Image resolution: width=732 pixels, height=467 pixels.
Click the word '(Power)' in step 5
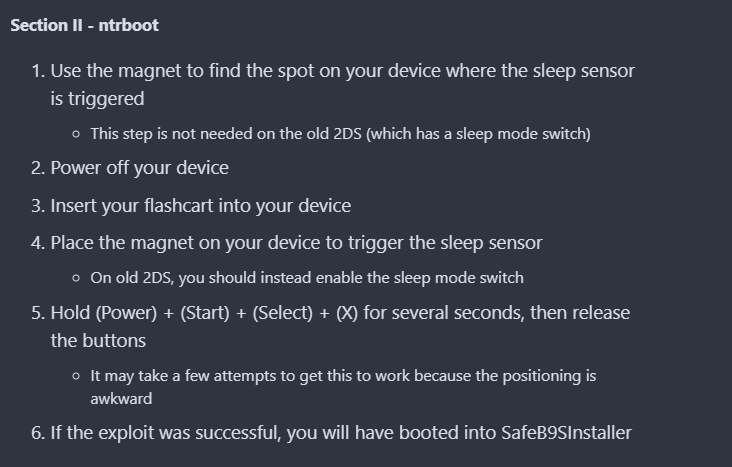(127, 313)
